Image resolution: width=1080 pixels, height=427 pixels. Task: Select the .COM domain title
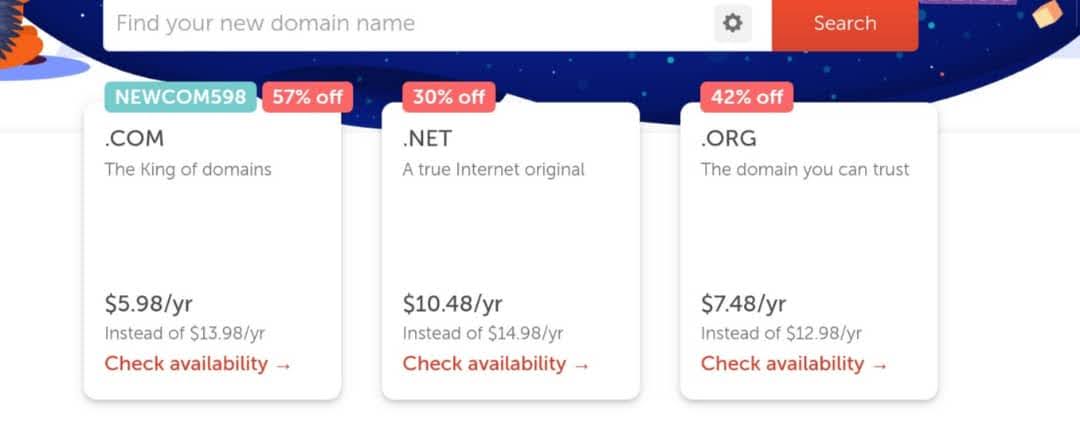[x=134, y=139]
